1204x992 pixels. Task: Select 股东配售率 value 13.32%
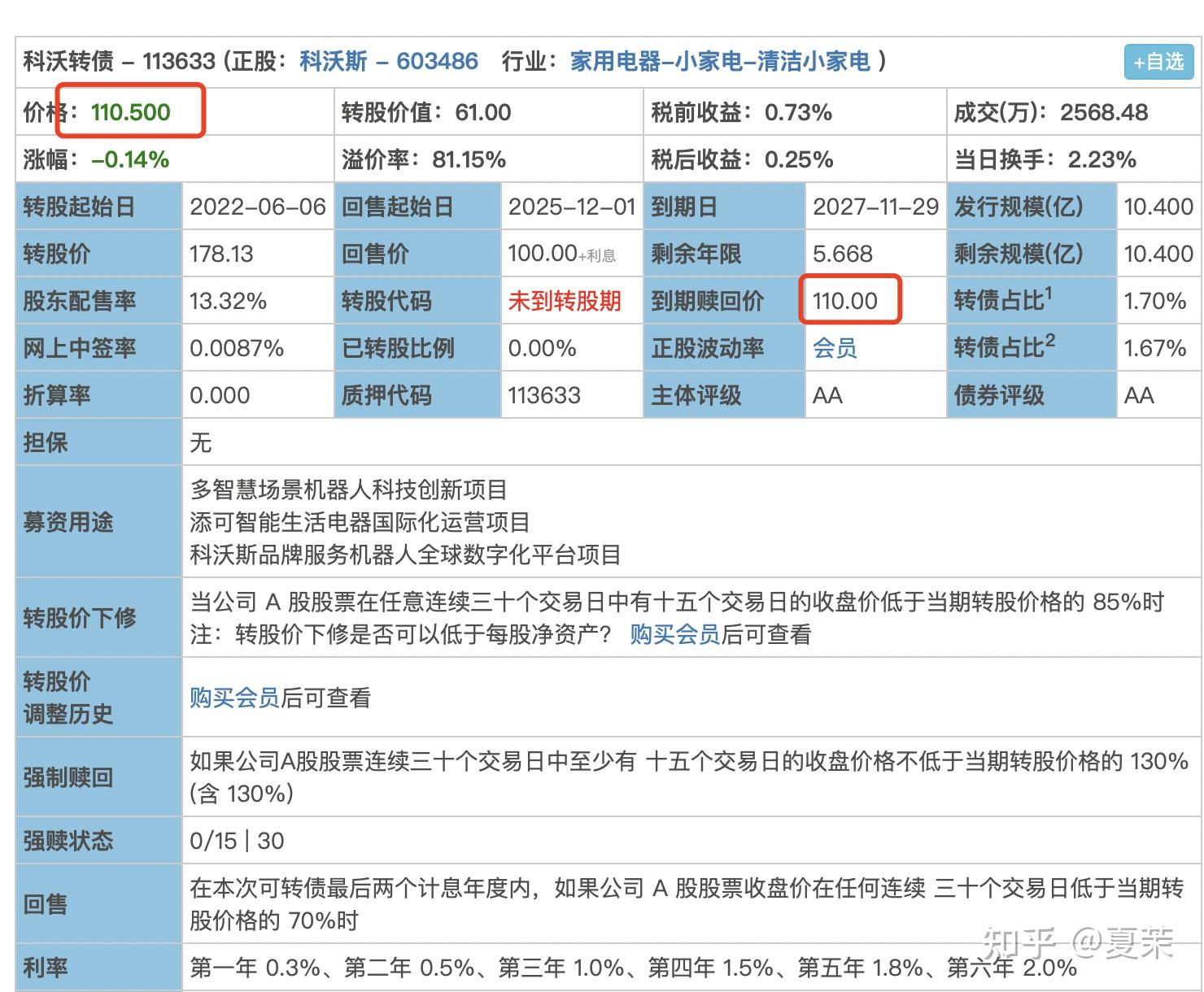228,301
